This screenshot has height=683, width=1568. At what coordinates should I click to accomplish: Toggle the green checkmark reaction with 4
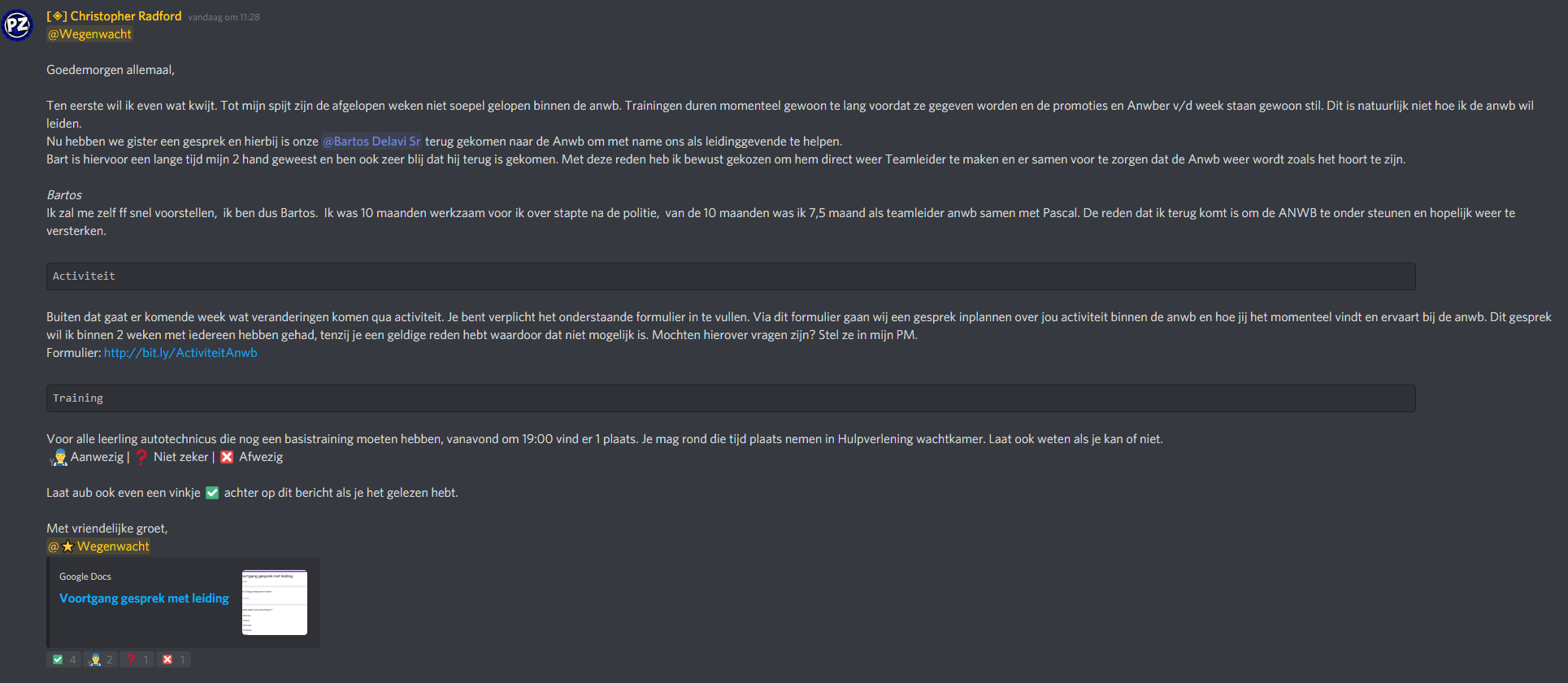coord(64,659)
